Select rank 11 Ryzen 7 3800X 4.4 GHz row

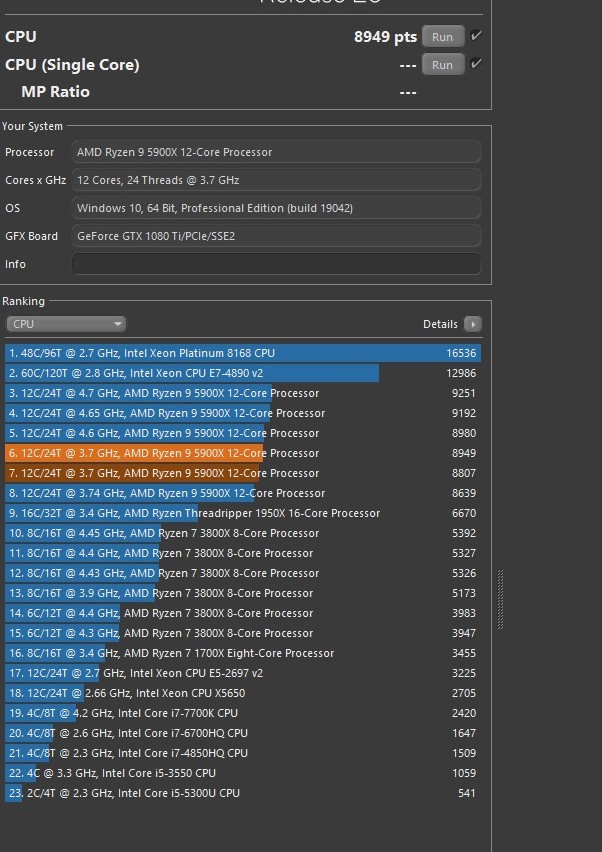[243, 553]
